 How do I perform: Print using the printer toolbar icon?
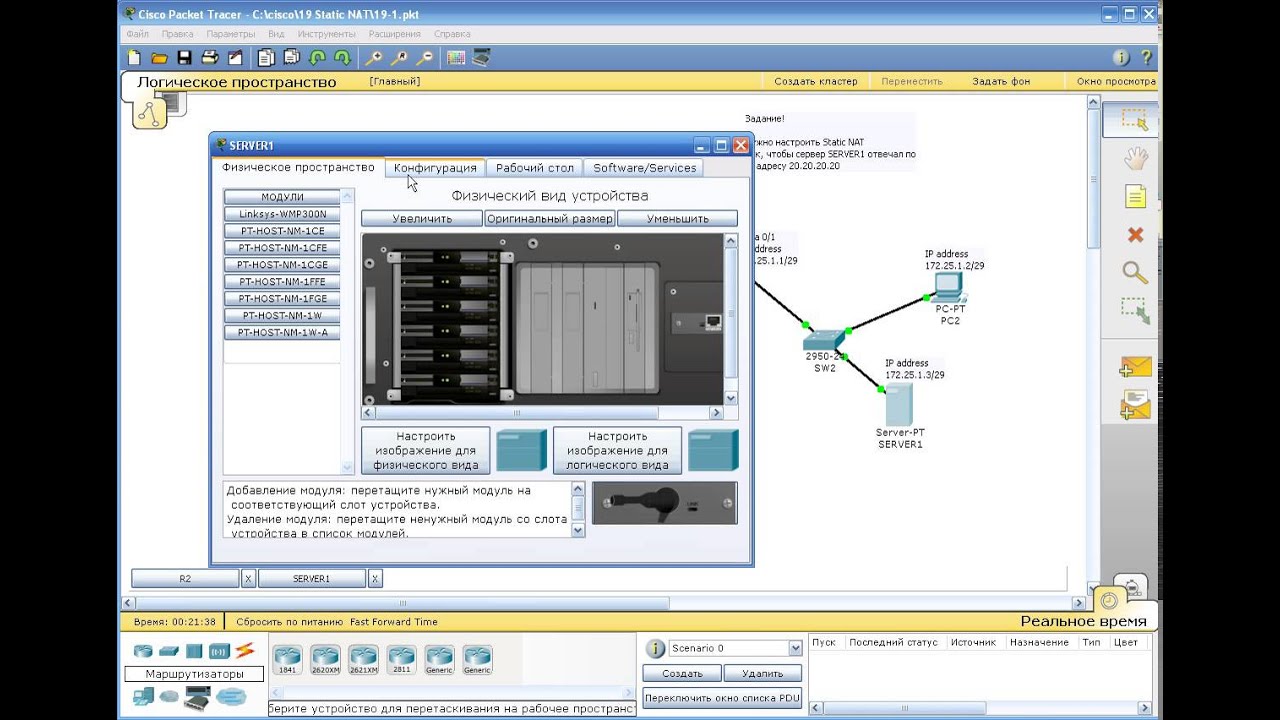pos(210,58)
